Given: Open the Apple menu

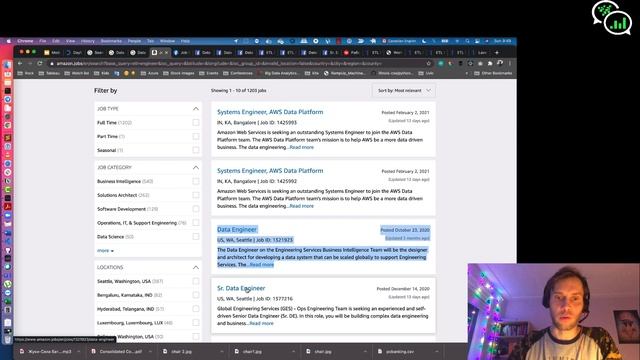Looking at the screenshot, I should [9, 41].
